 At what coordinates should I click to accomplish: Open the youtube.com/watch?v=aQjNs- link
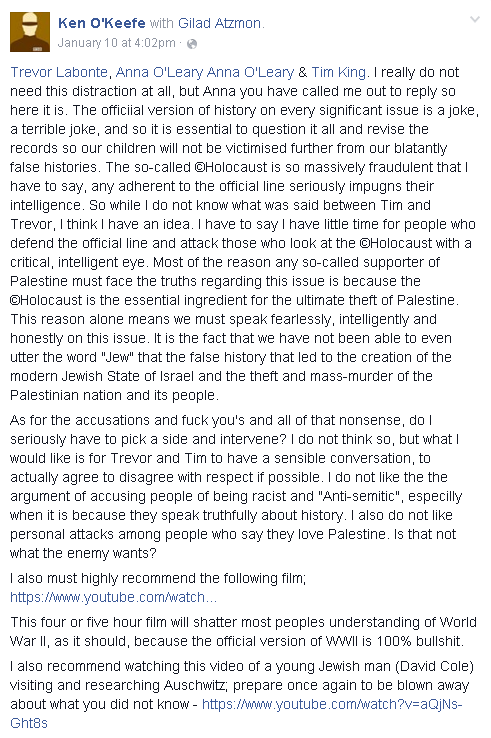click(x=332, y=704)
